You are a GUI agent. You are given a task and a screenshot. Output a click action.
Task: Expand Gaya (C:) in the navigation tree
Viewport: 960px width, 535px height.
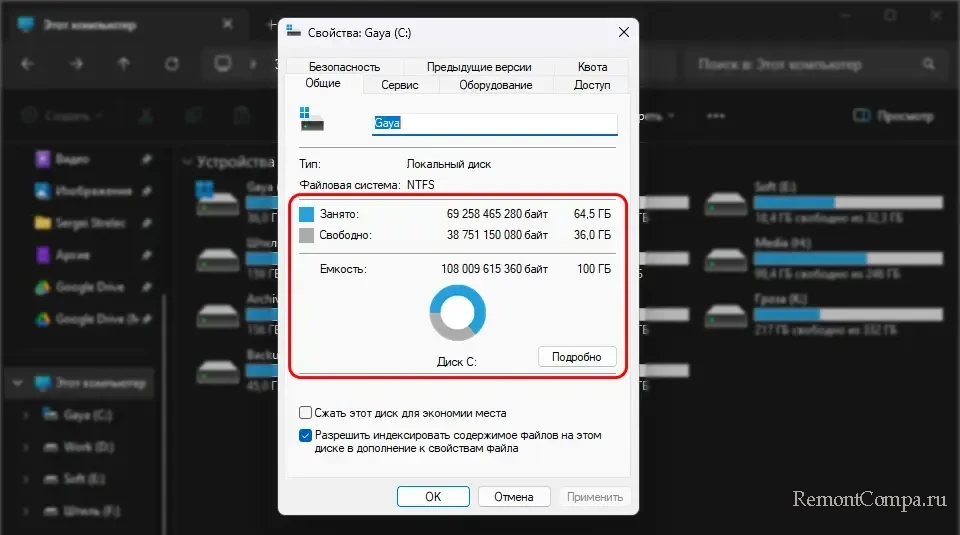[25, 414]
